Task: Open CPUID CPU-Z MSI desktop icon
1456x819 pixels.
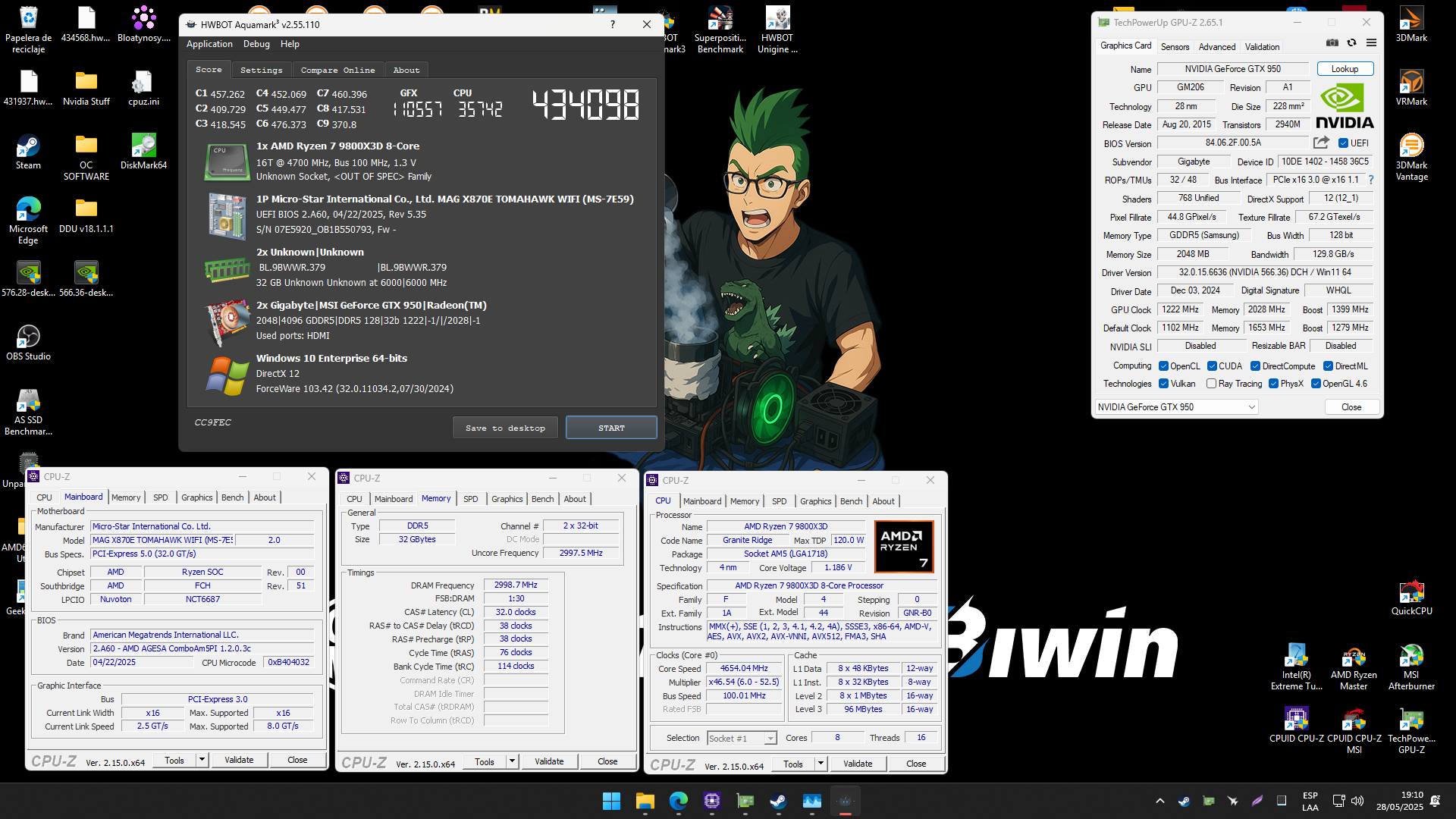Action: 1354,731
